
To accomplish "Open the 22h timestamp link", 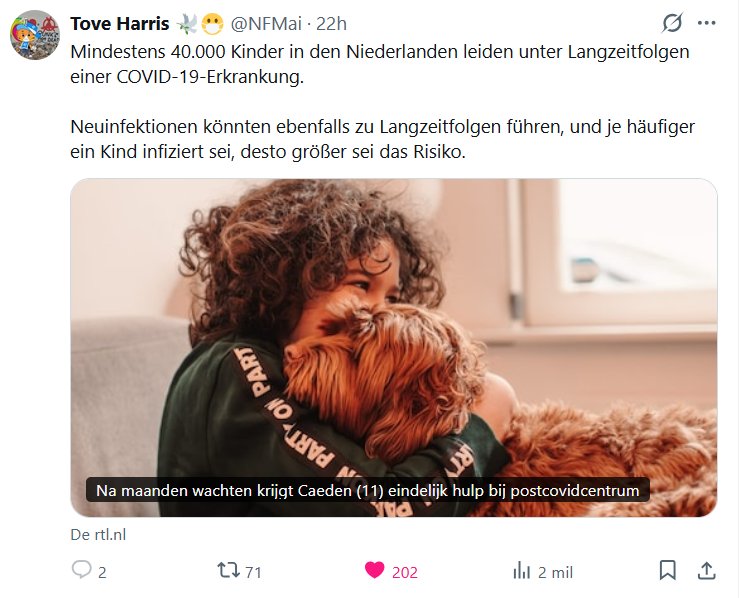I will click(x=331, y=24).
